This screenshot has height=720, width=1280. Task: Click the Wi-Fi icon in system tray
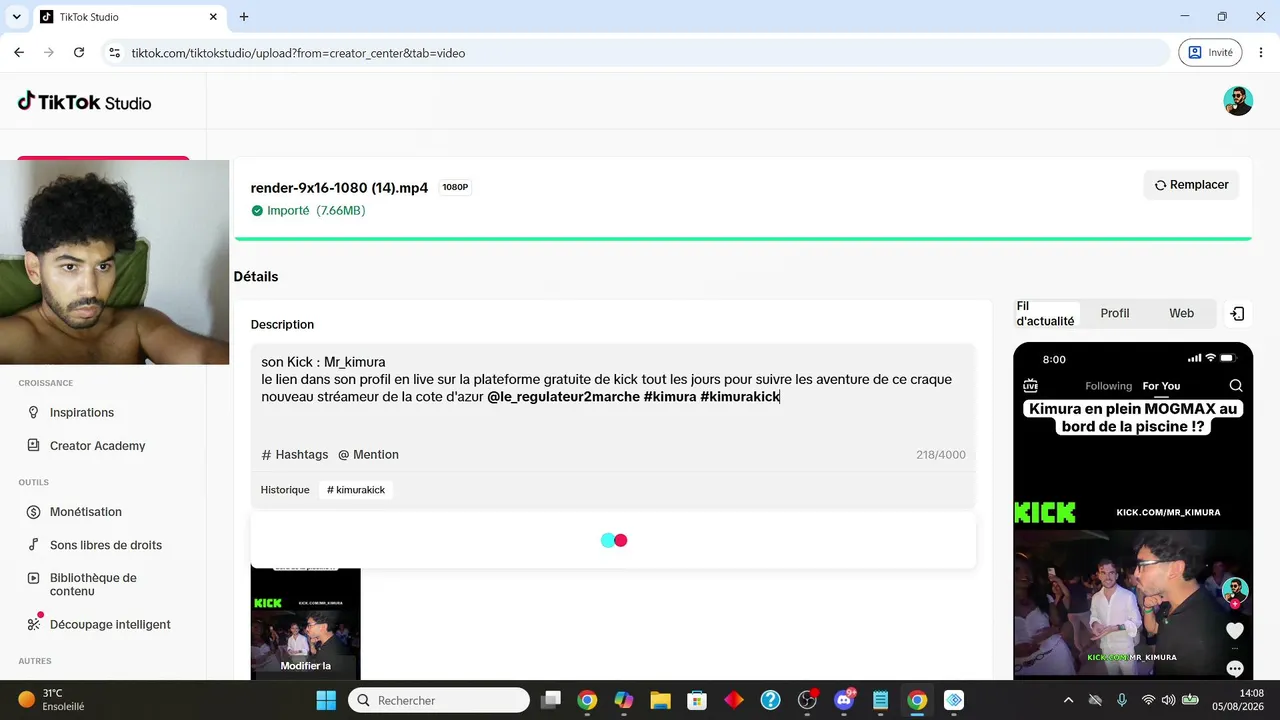pos(1148,700)
